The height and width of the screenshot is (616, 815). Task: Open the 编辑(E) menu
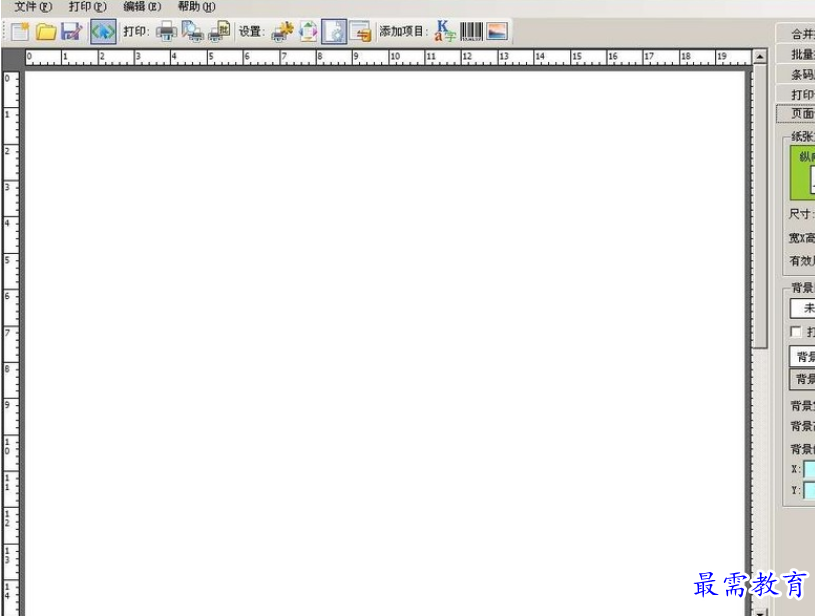tap(142, 7)
